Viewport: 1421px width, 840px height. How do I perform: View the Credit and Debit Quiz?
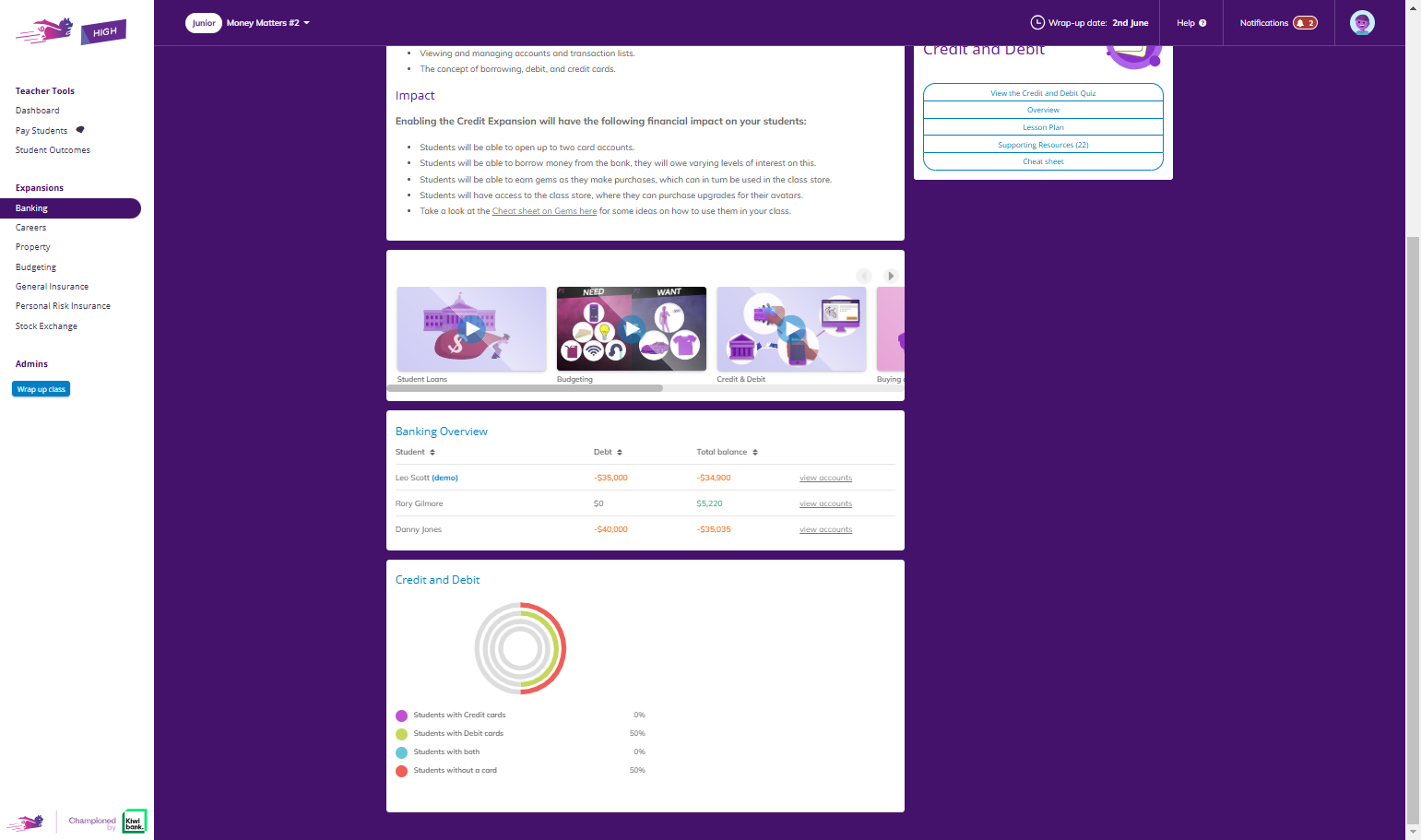coord(1043,93)
